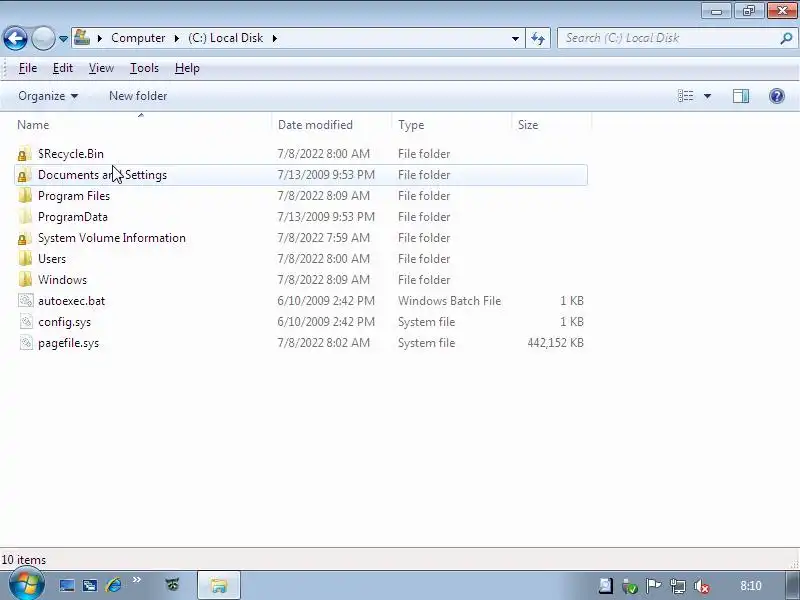
Task: Launch Internet Explorer from the taskbar
Action: (x=114, y=585)
